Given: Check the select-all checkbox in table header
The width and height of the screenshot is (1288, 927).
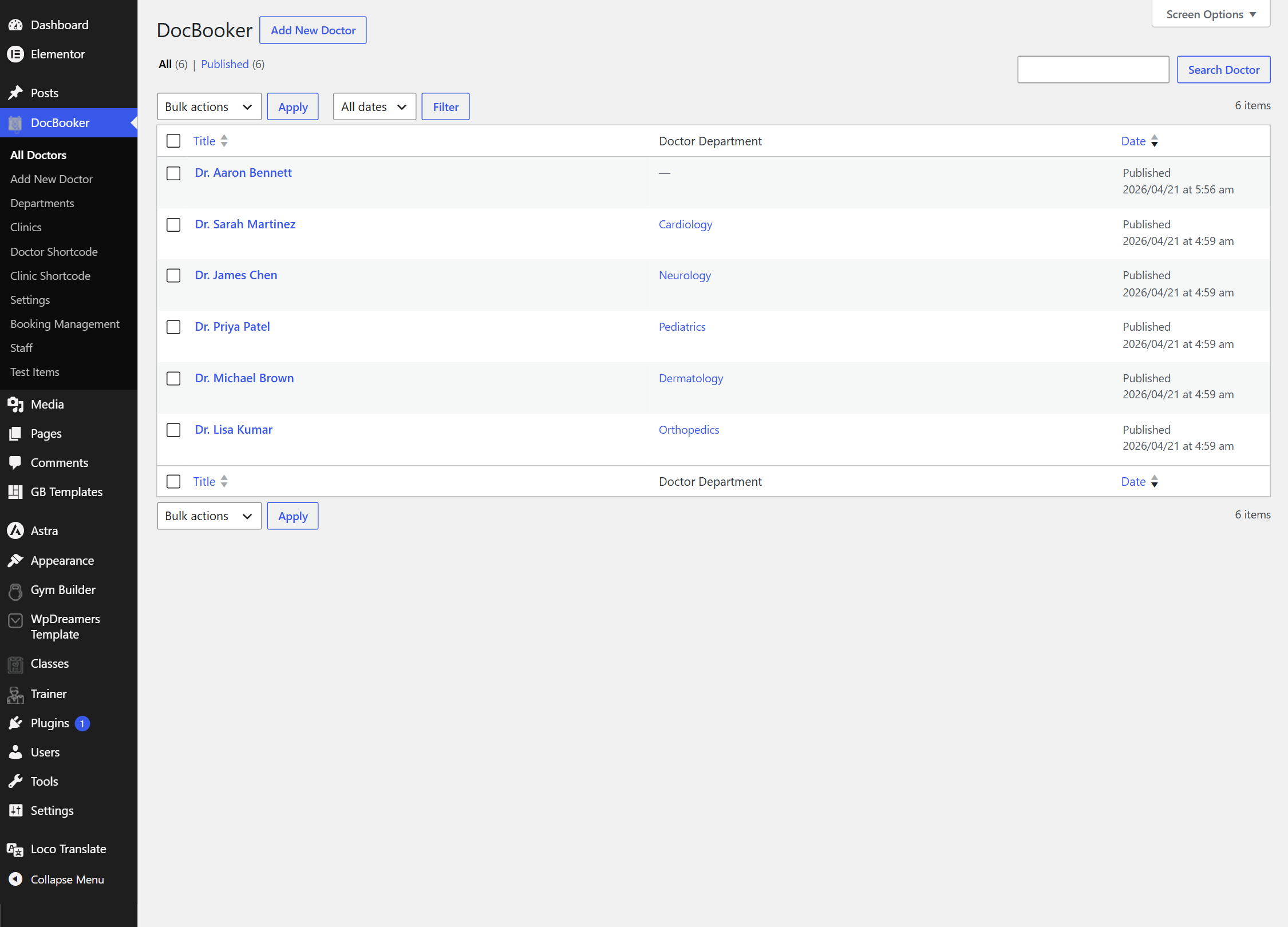Looking at the screenshot, I should point(173,141).
